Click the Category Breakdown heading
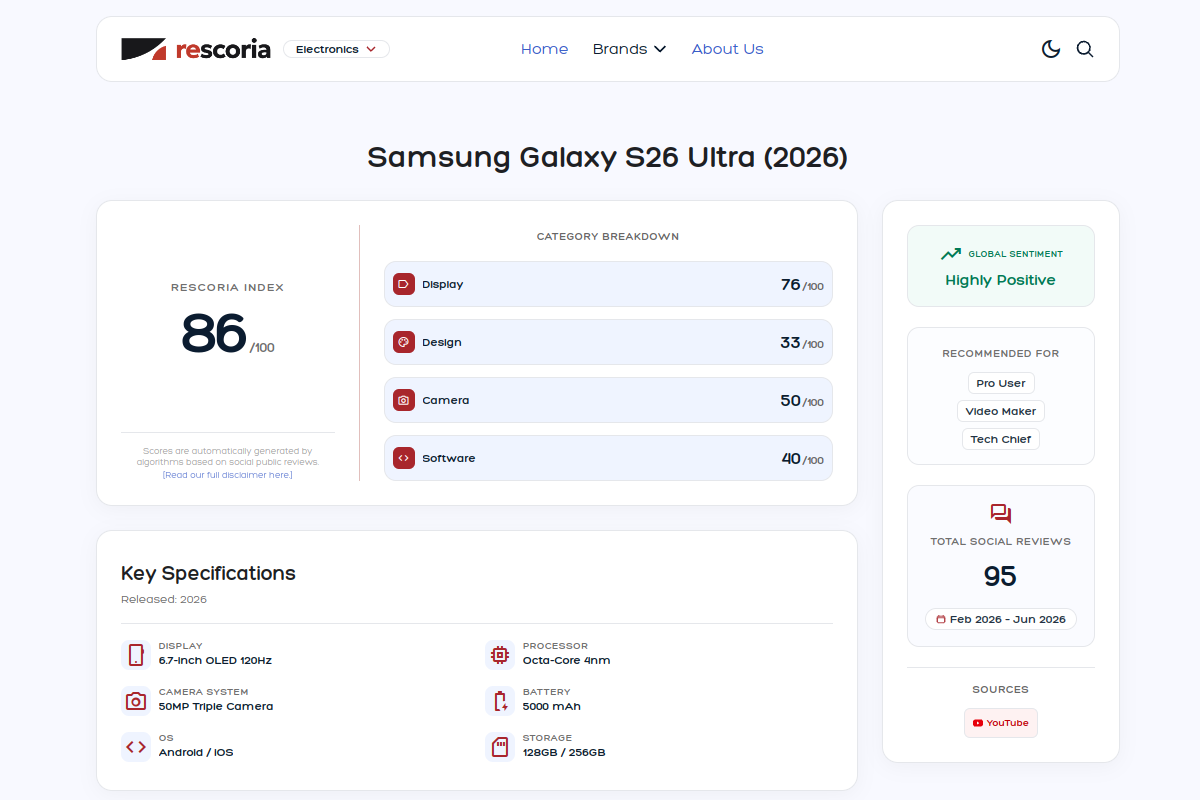Image resolution: width=1200 pixels, height=800 pixels. click(608, 237)
